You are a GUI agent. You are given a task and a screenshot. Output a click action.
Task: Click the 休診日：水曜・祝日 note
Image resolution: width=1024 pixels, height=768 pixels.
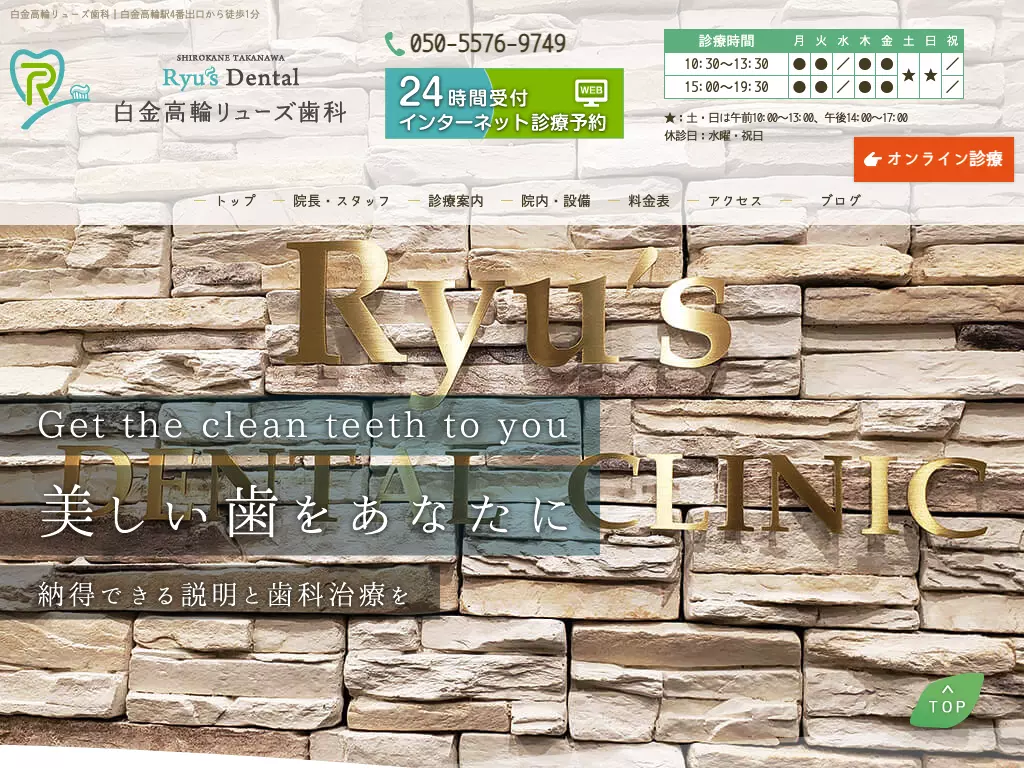point(714,136)
